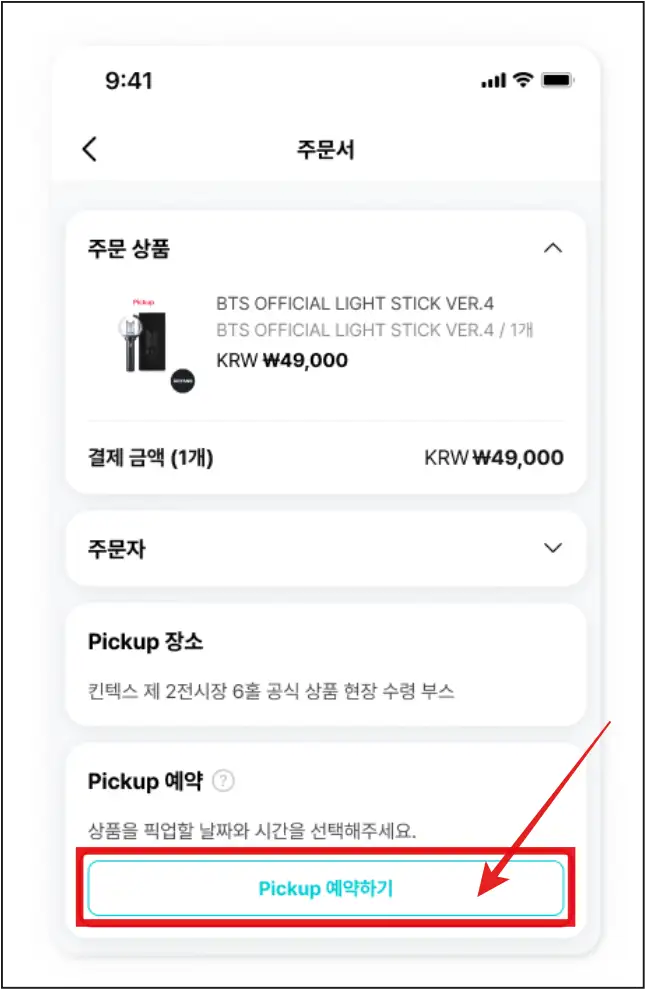
Task: Click the 주문 상품 section header
Action: 129,249
